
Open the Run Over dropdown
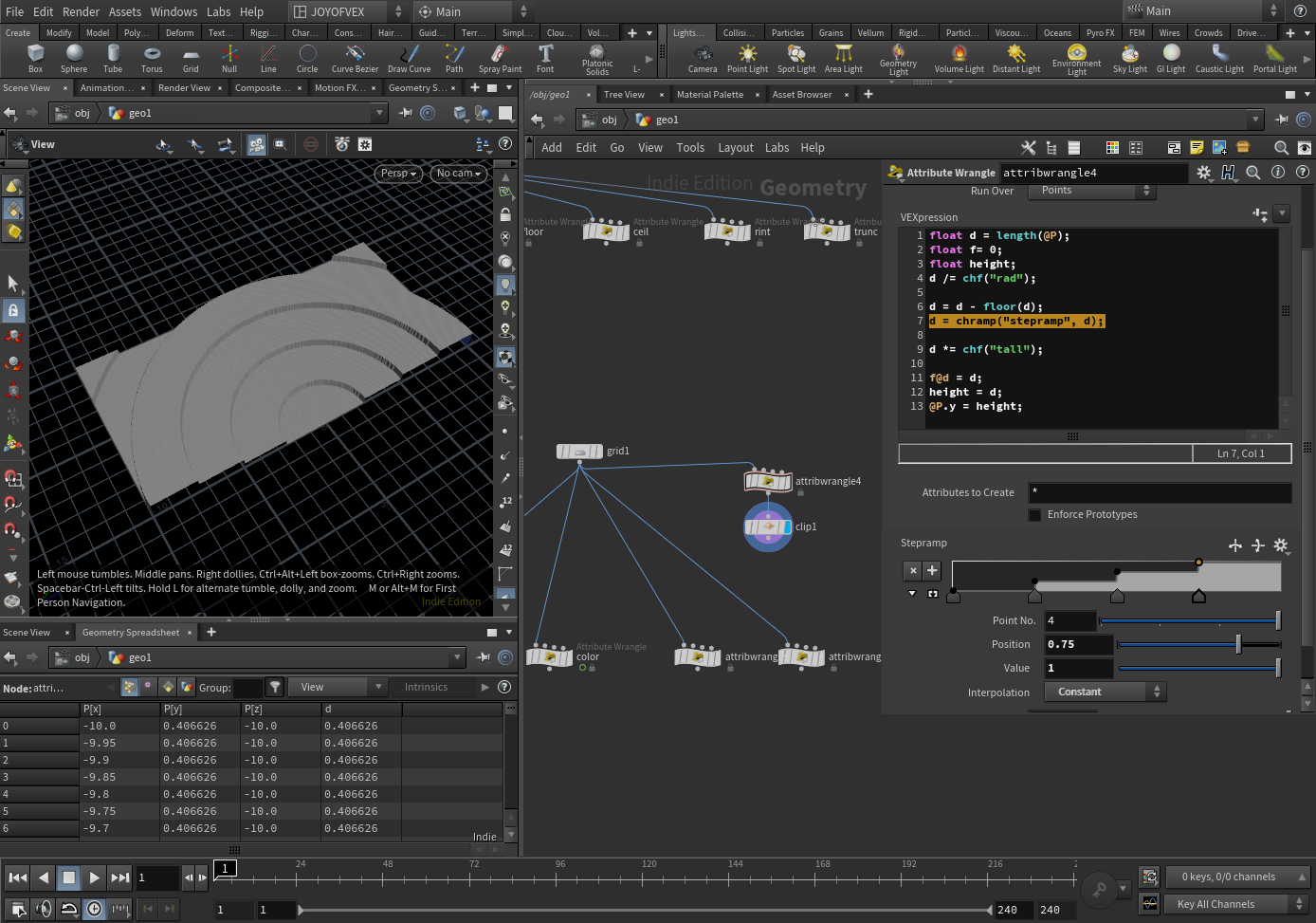tap(1094, 191)
